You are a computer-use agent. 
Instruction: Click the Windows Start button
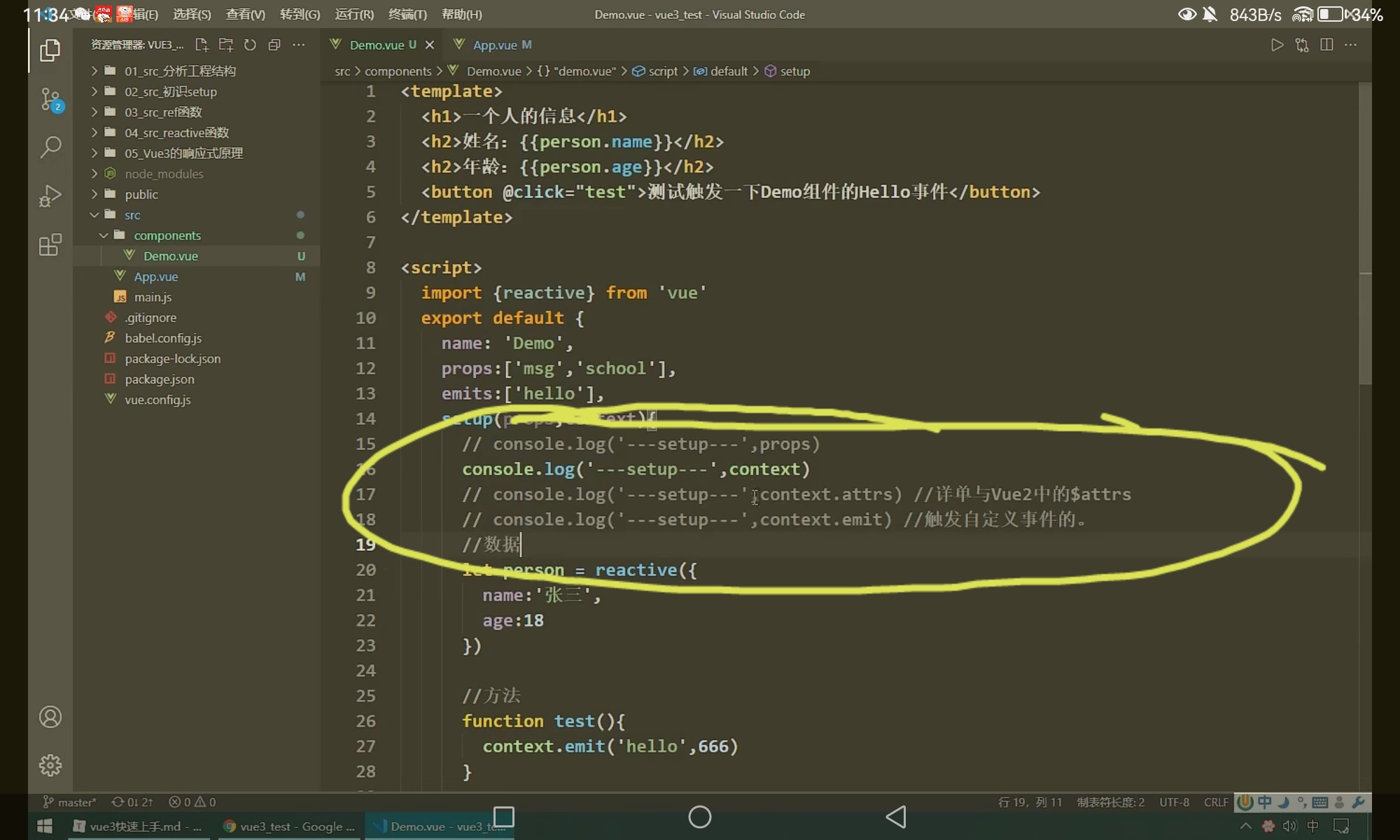(x=45, y=827)
